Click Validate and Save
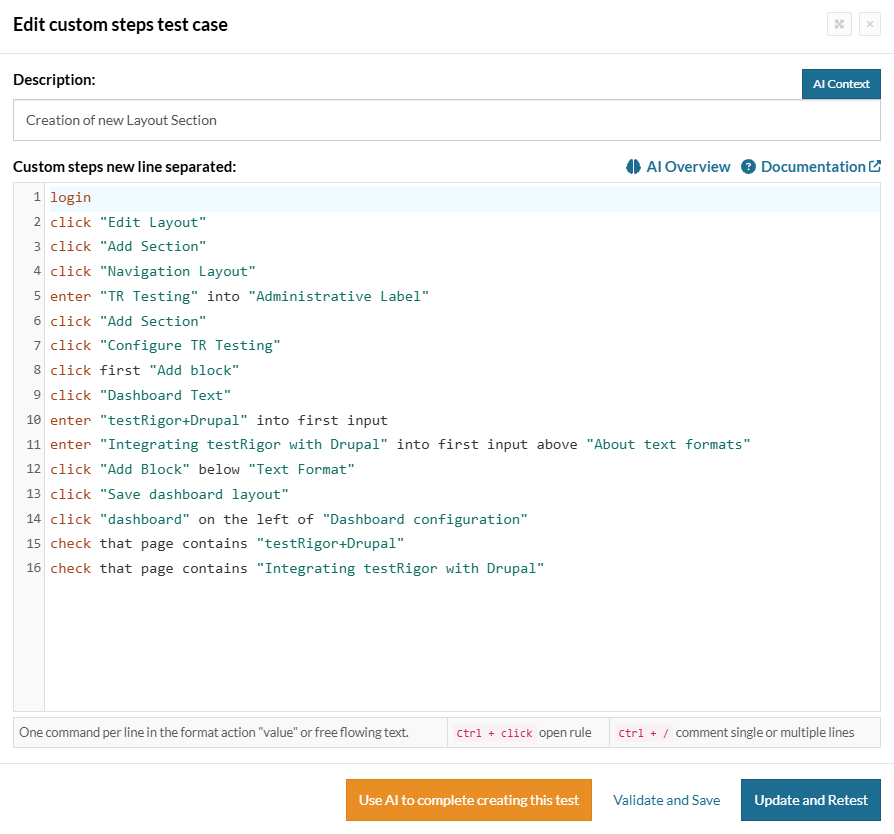 (666, 800)
